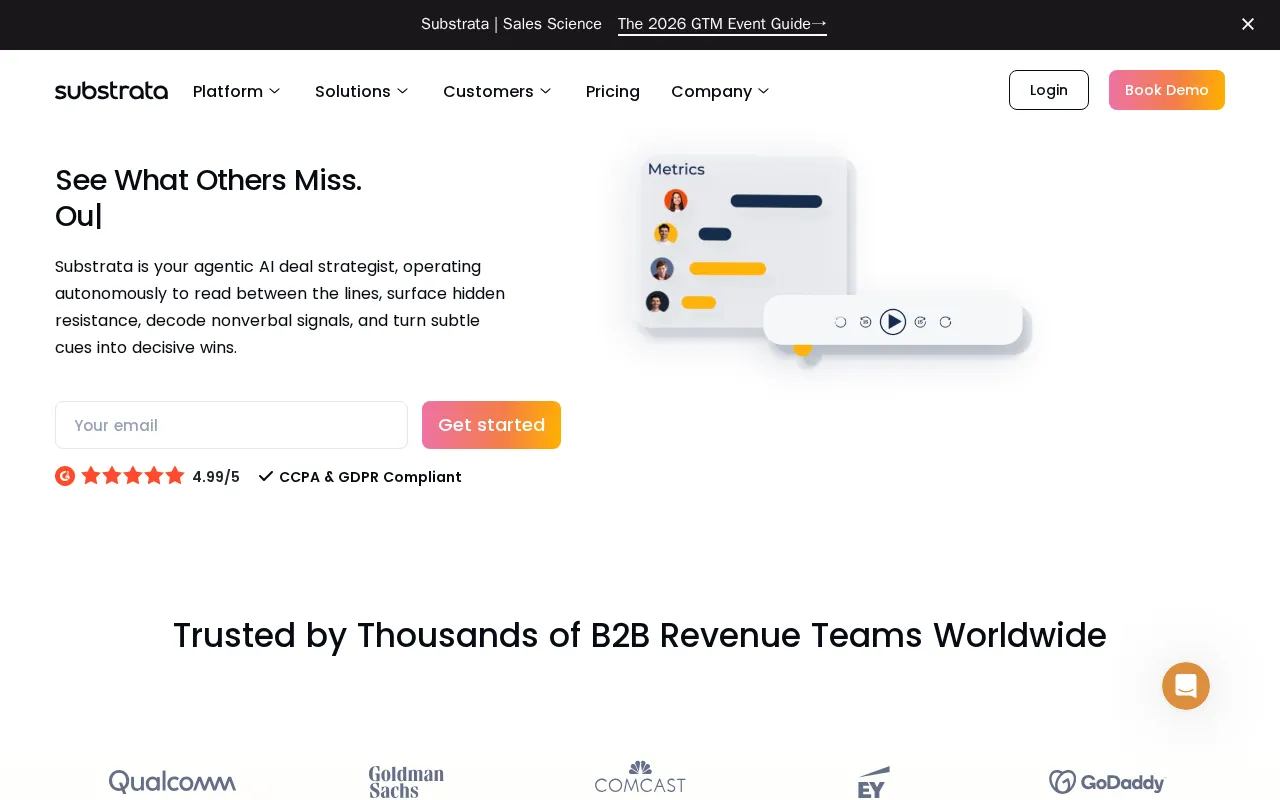1280x800 pixels.
Task: Click the 4.99/5 rating text
Action: (216, 477)
